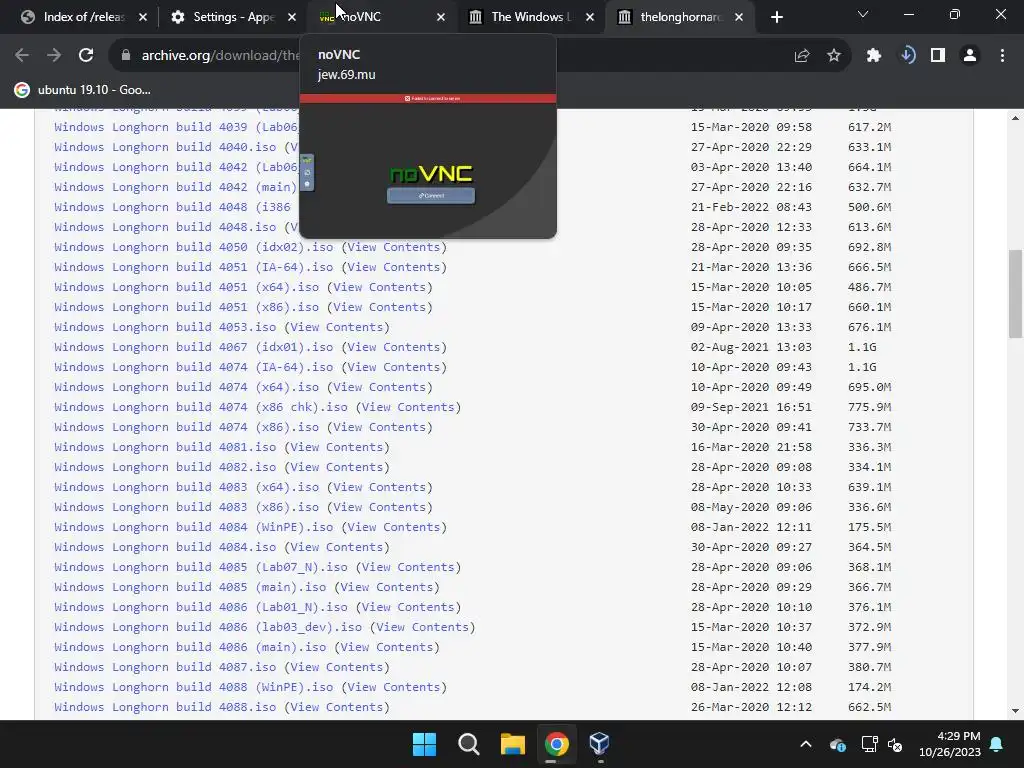Click the cloud info tray icon
1024x768 pixels.
point(838,744)
